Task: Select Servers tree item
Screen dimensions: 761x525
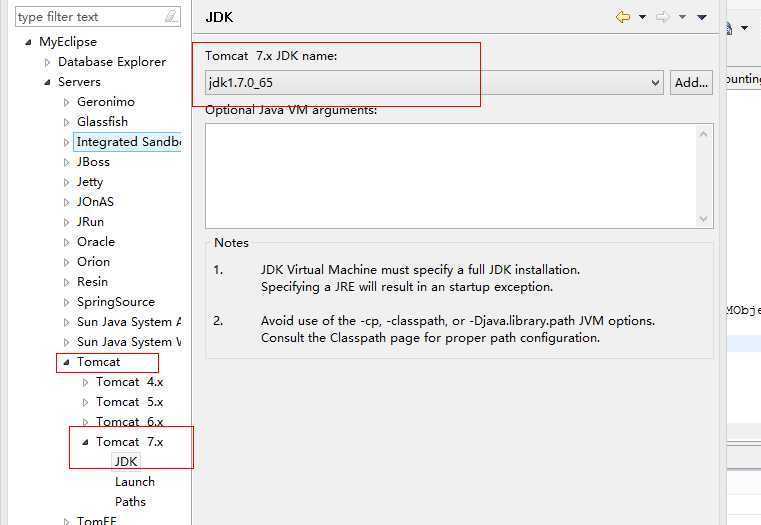Action: (79, 82)
